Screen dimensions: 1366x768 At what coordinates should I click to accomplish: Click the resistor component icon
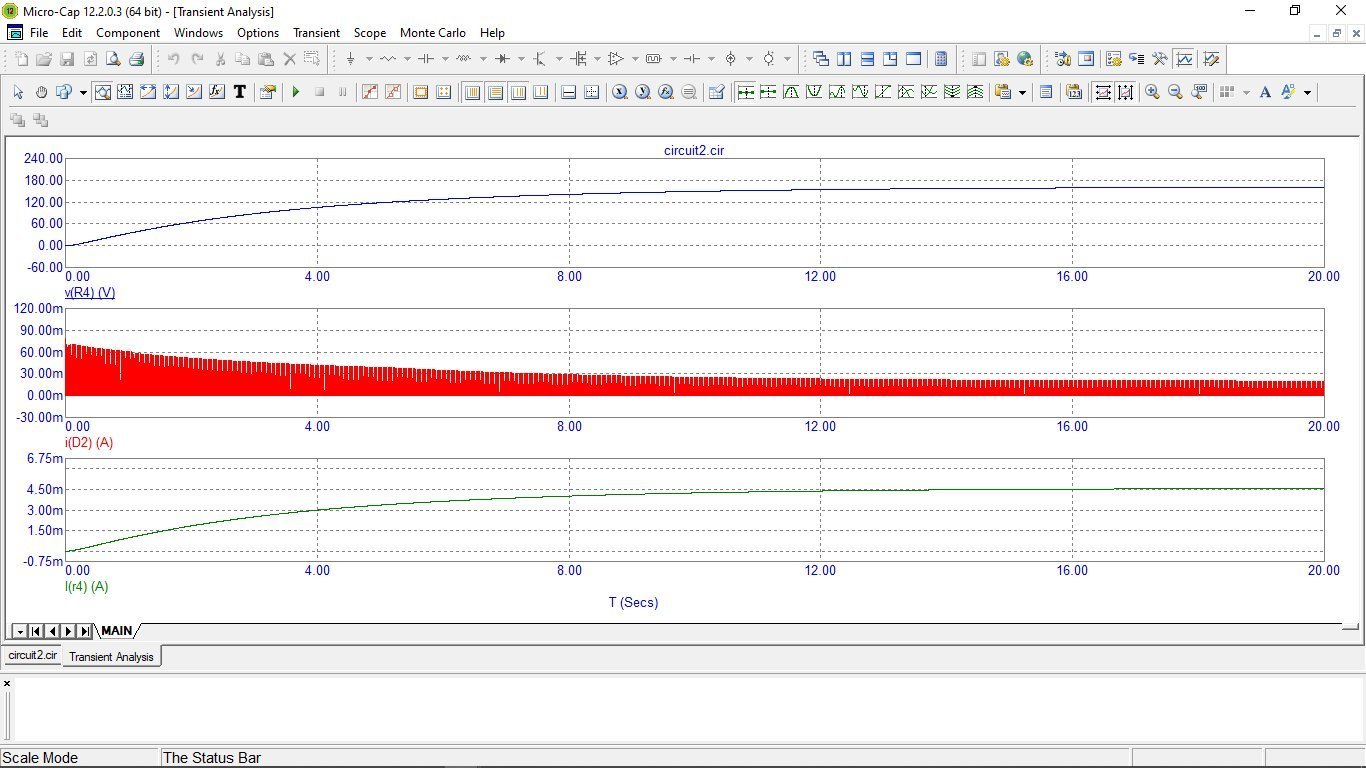388,59
